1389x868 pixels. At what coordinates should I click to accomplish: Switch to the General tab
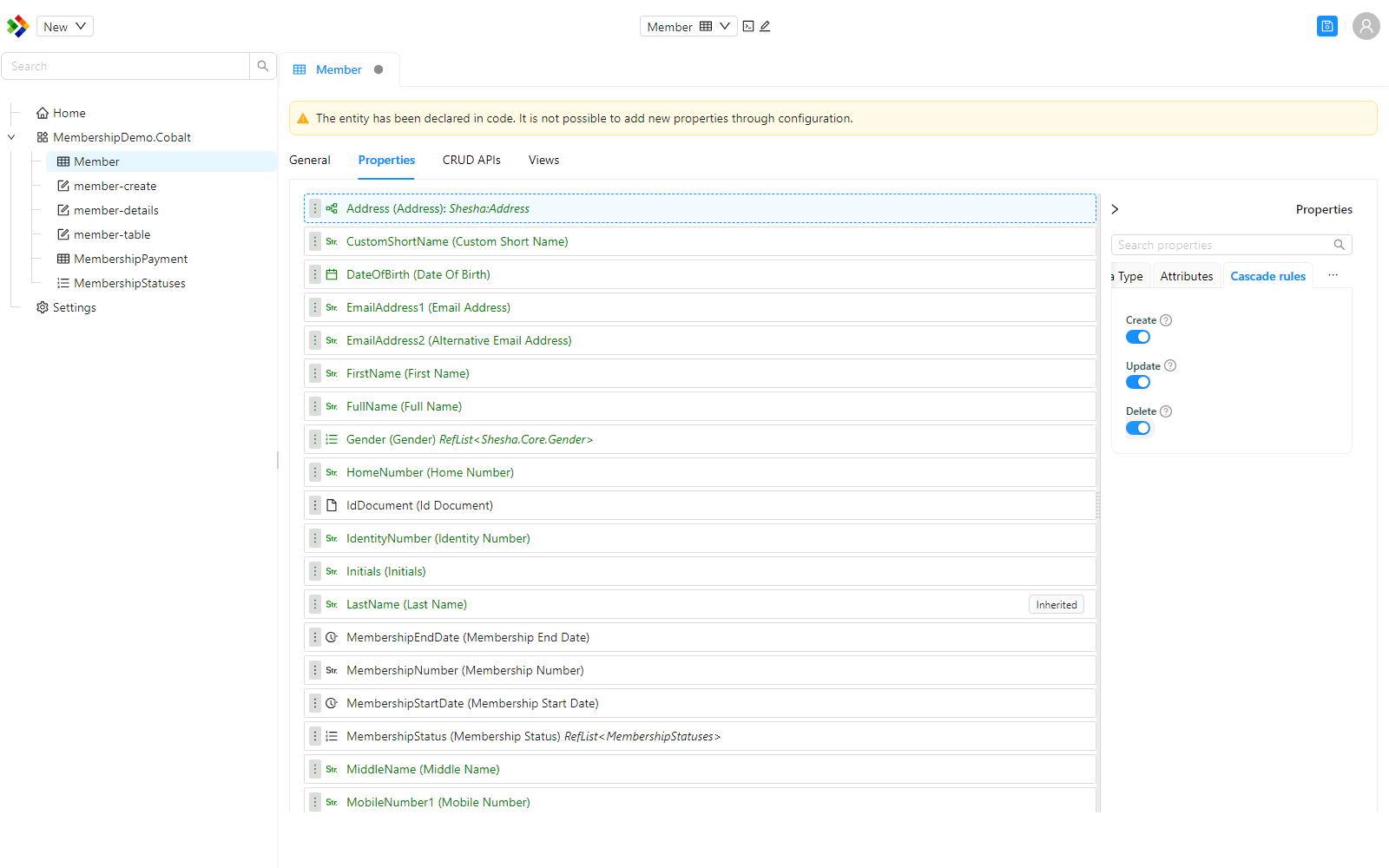(x=310, y=160)
